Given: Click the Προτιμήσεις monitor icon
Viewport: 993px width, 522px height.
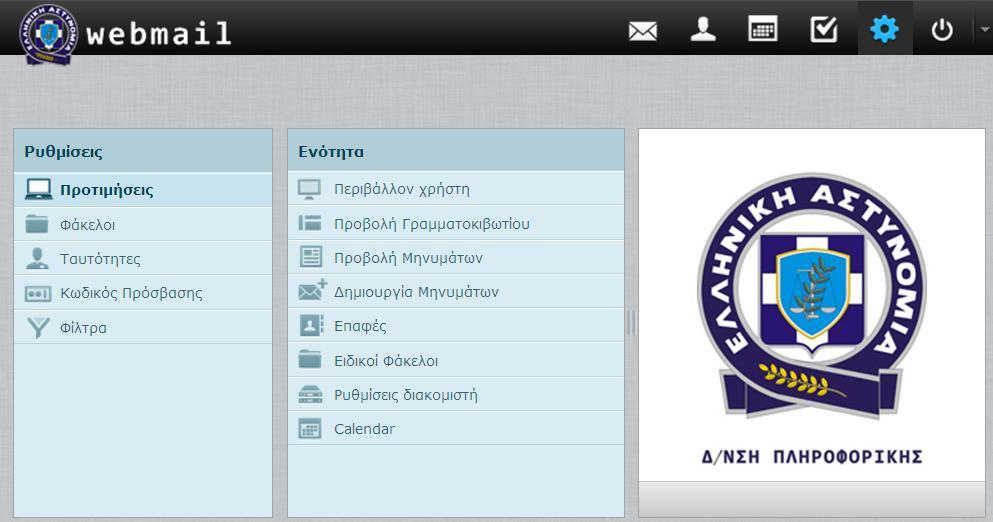Looking at the screenshot, I should click(39, 189).
